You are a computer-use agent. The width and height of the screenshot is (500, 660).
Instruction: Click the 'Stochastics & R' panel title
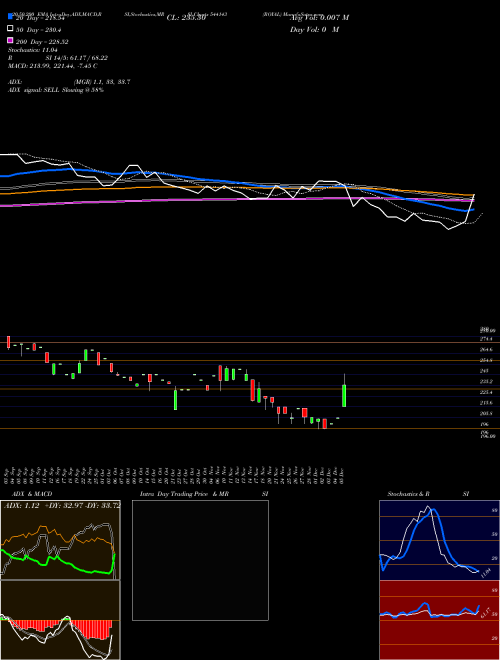408,494
